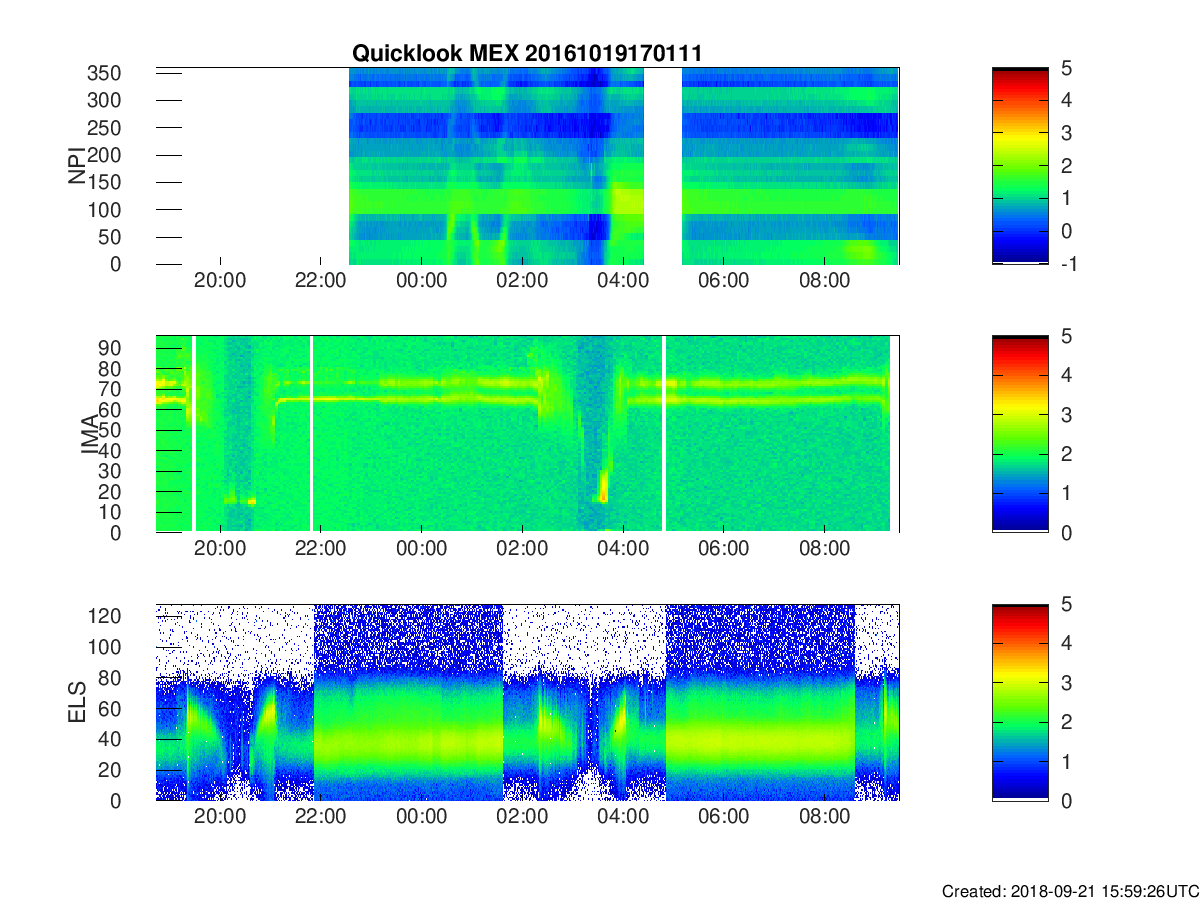Click the 0 label on IMA colorbar

(1067, 532)
